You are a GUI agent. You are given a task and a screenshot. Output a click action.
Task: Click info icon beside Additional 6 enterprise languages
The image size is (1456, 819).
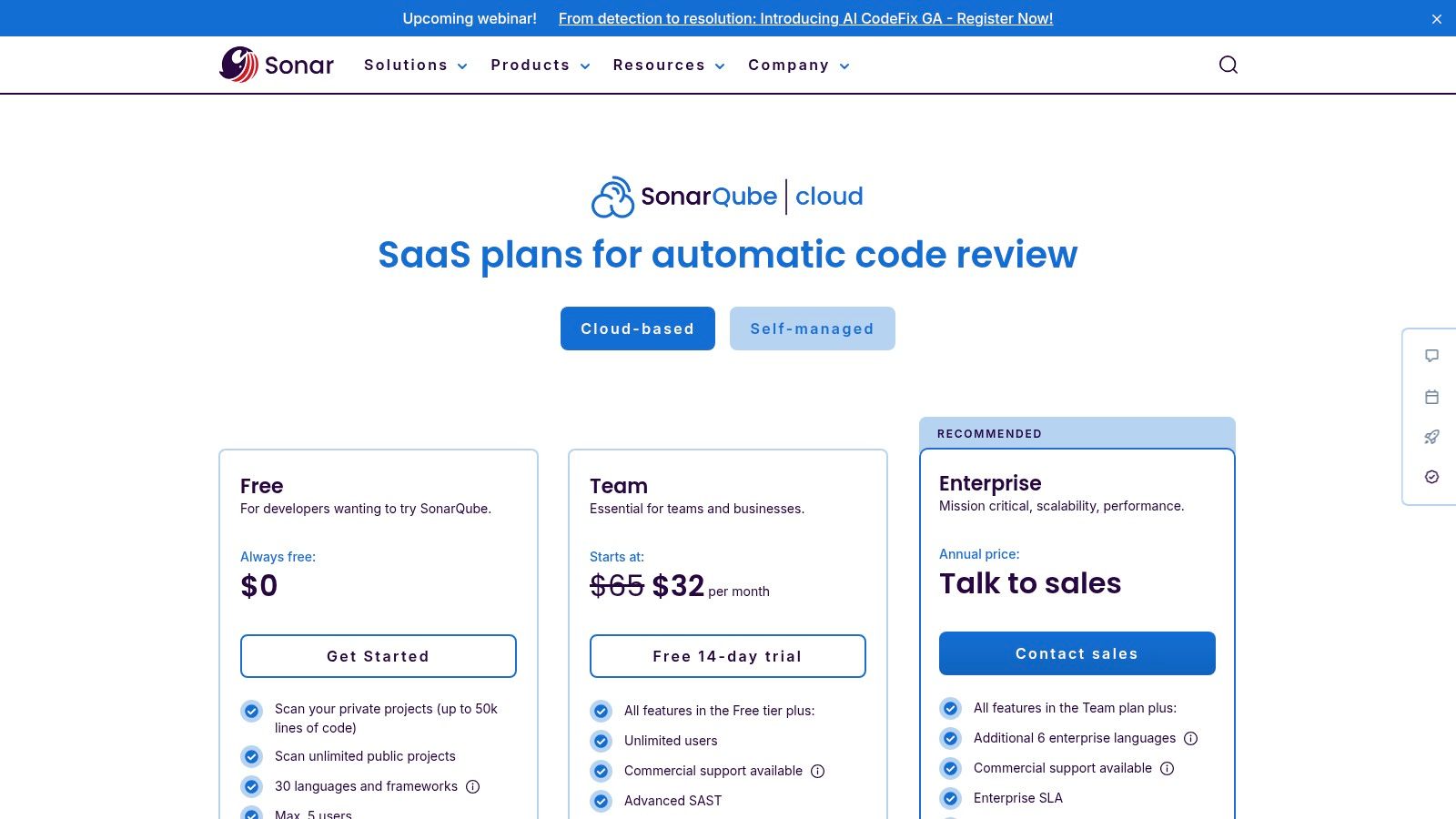click(x=1190, y=739)
